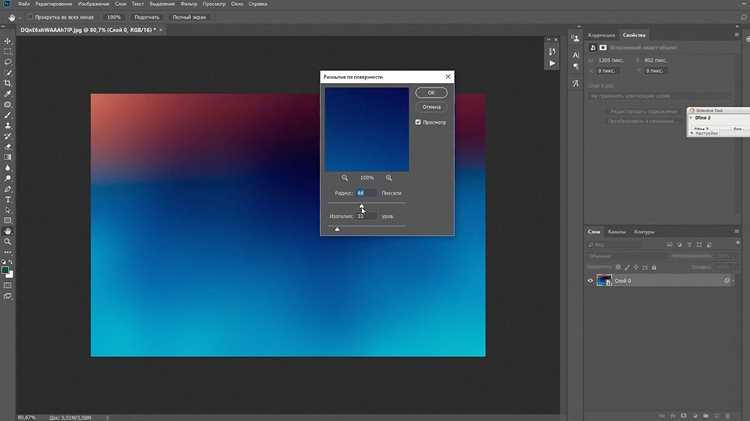Image resolution: width=750 pixels, height=421 pixels.
Task: Select the Clone Stamp tool
Action: [8, 125]
